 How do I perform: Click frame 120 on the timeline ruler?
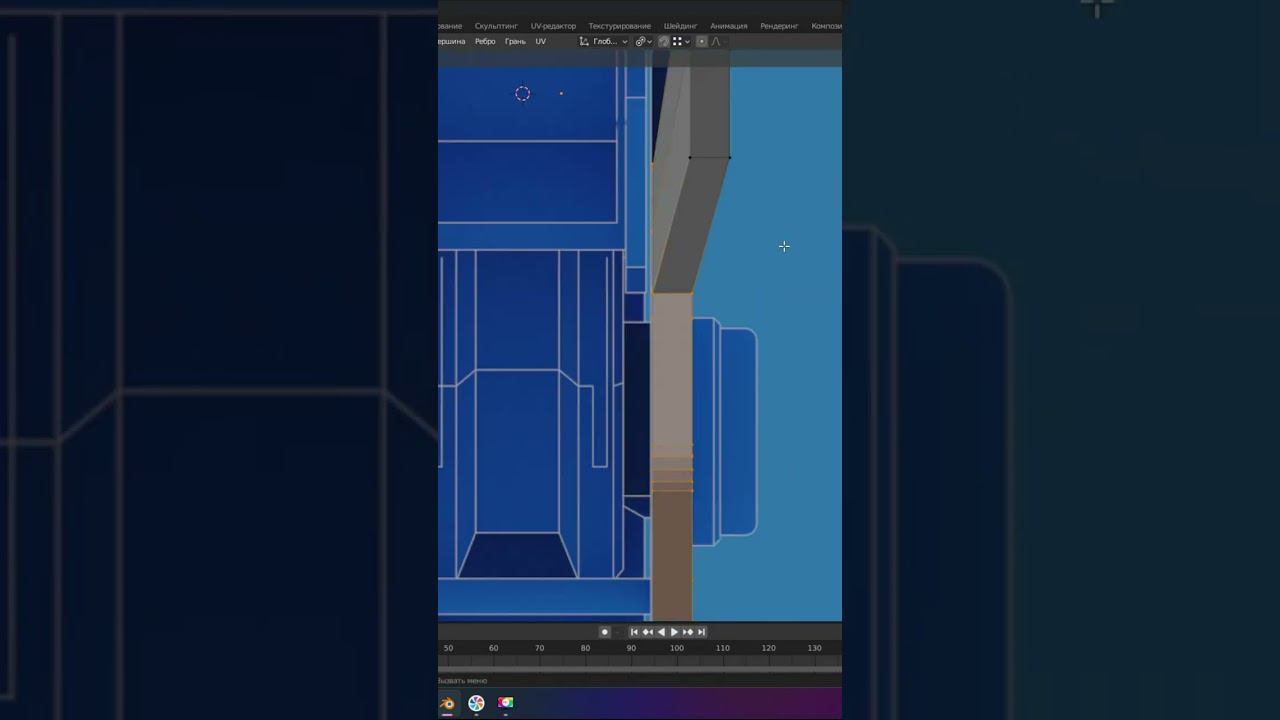768,648
